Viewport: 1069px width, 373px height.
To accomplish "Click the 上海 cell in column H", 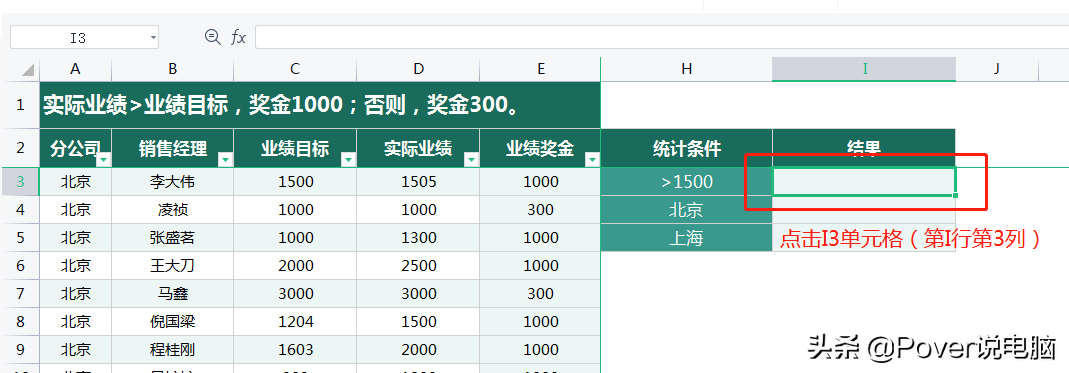I will (687, 238).
